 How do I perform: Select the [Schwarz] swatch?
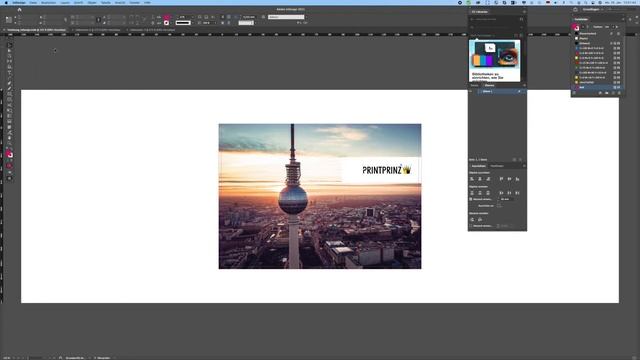click(597, 43)
